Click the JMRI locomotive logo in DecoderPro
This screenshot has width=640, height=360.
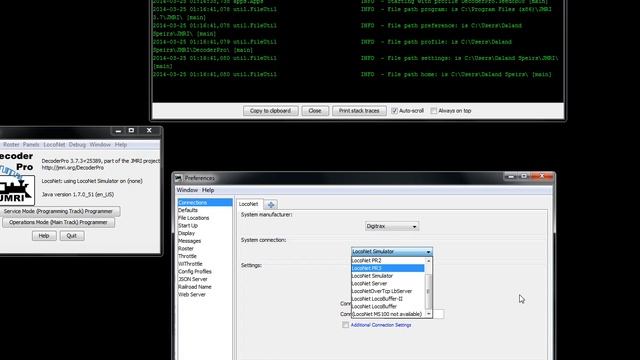coord(16,190)
